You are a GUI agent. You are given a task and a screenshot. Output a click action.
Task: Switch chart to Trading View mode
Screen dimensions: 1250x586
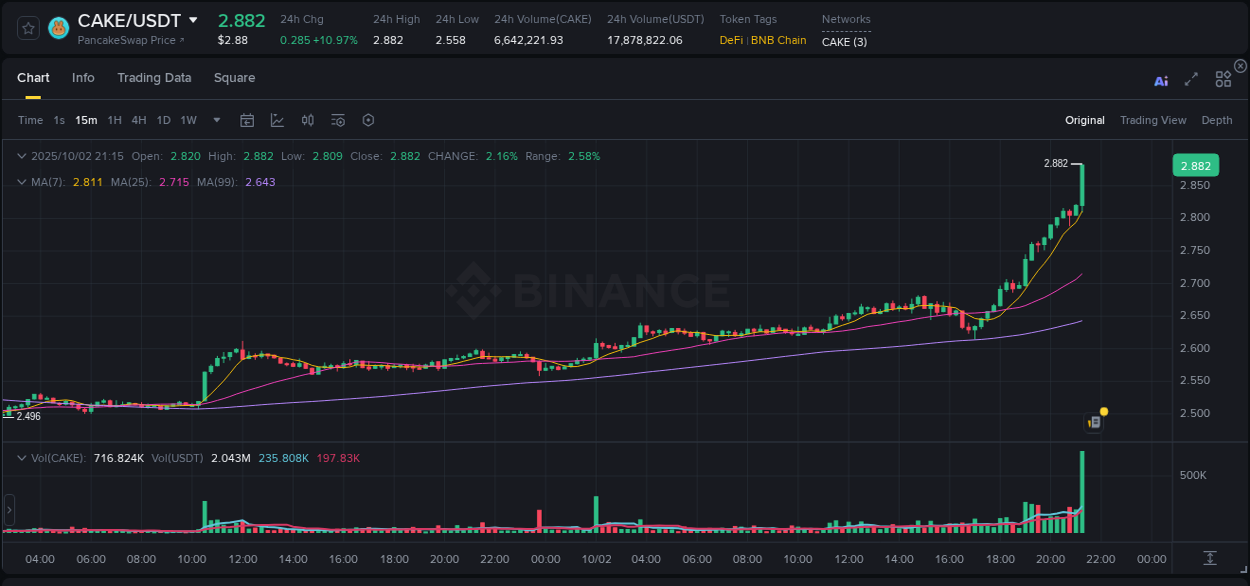click(x=1153, y=119)
